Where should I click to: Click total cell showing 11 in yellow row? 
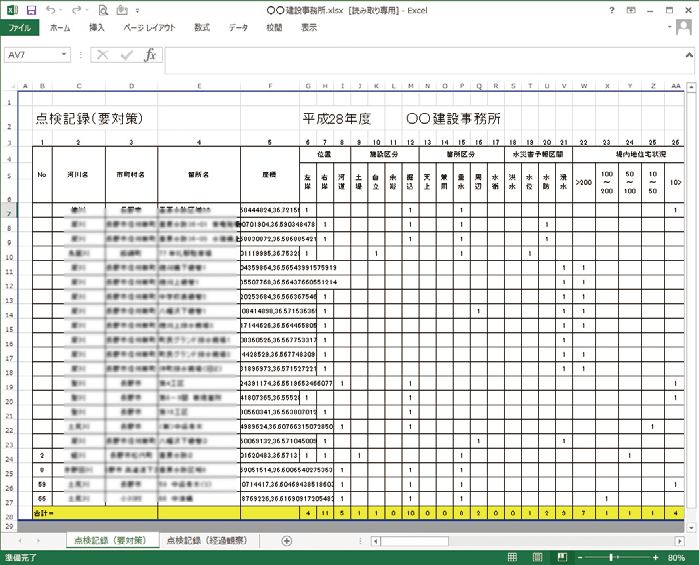tap(325, 513)
